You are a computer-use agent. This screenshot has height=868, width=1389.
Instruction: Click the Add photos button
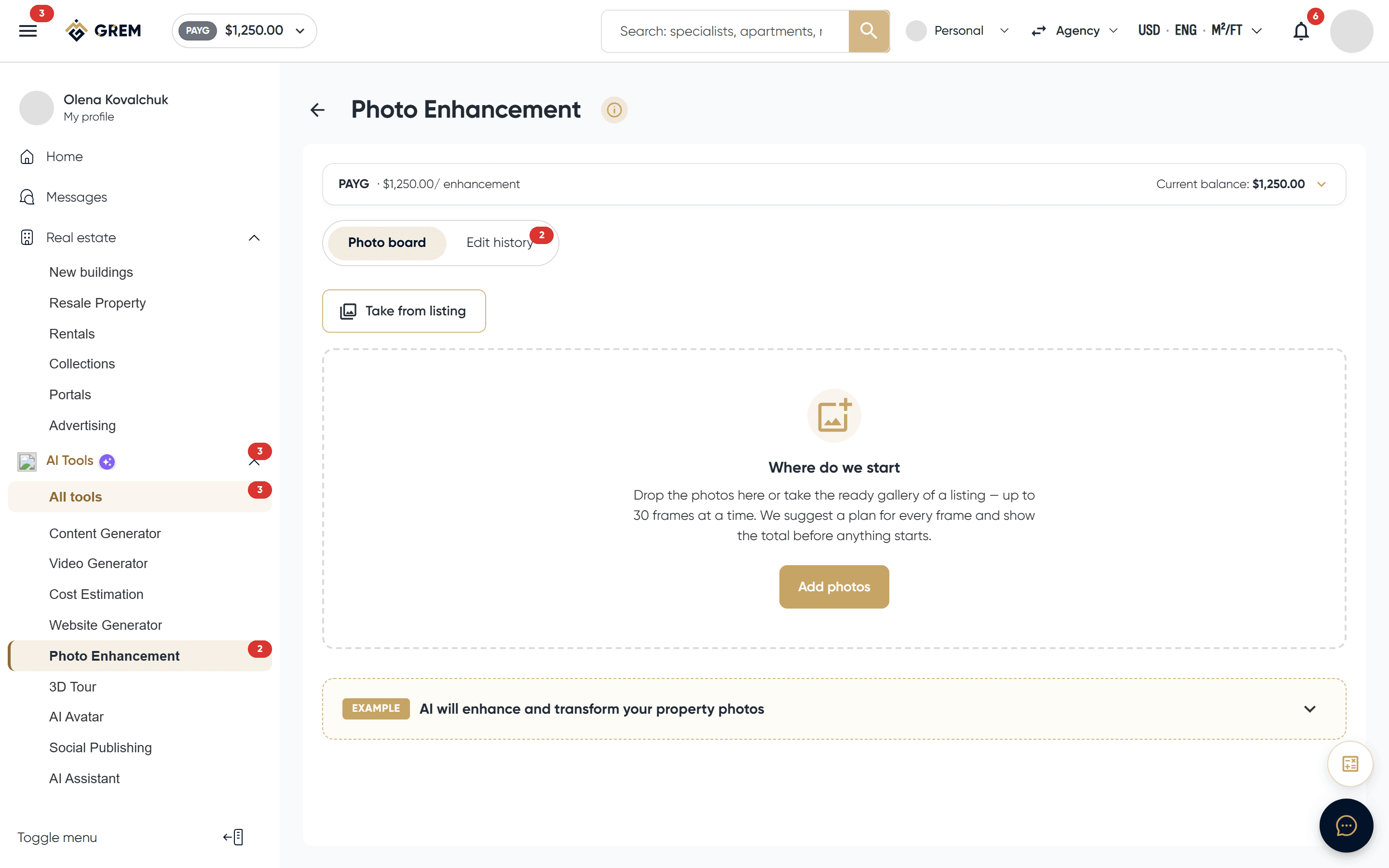click(x=834, y=587)
